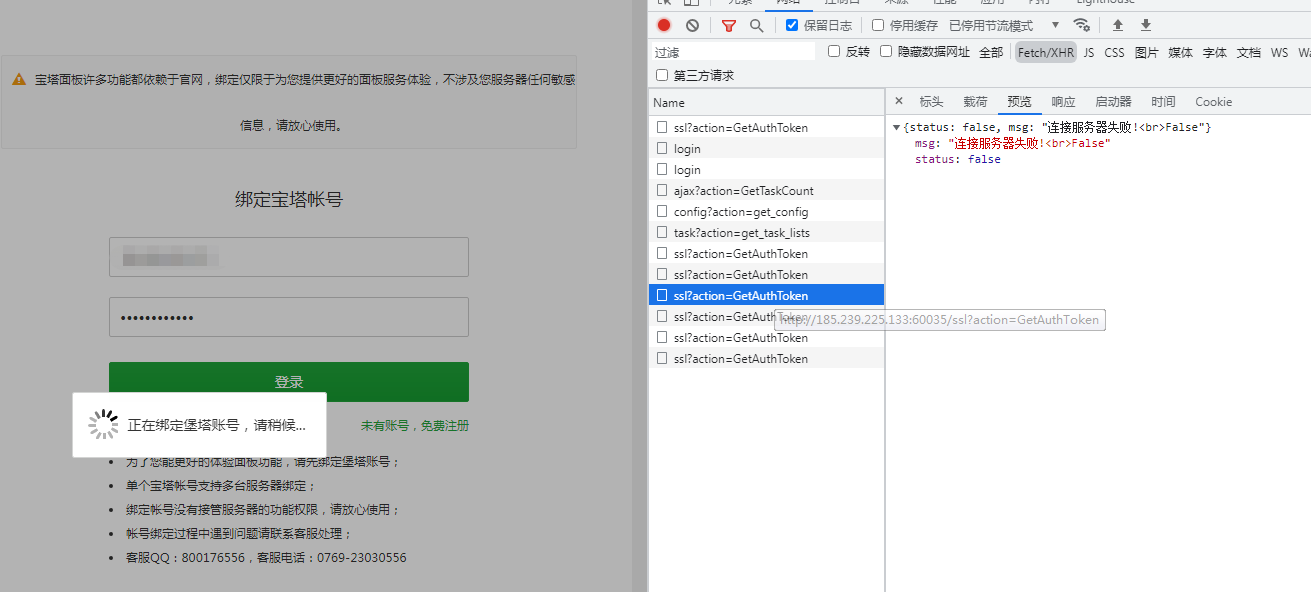Select the ajax?action=GetTaskCount request
The height and width of the screenshot is (592, 1311).
766,190
